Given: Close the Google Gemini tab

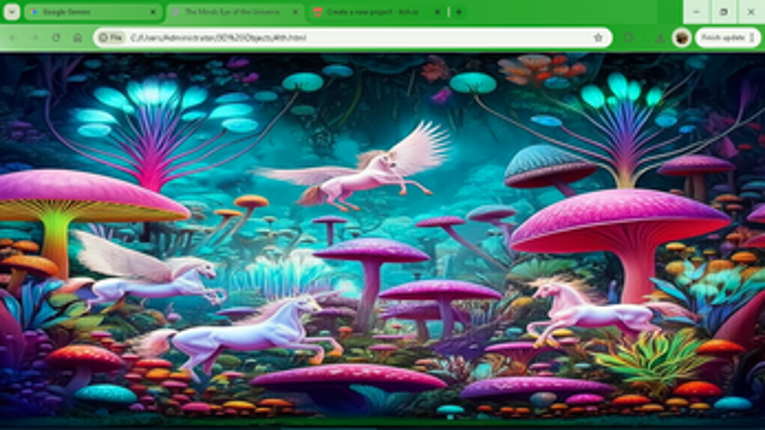Looking at the screenshot, I should coord(153,12).
